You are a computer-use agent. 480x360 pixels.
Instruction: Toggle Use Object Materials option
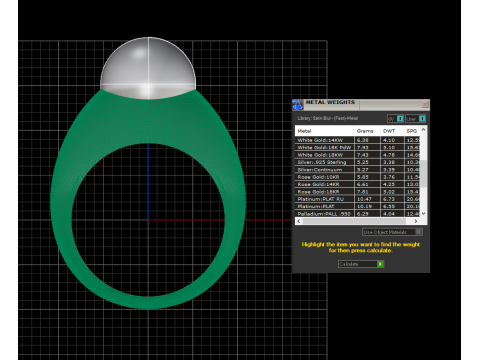point(392,232)
